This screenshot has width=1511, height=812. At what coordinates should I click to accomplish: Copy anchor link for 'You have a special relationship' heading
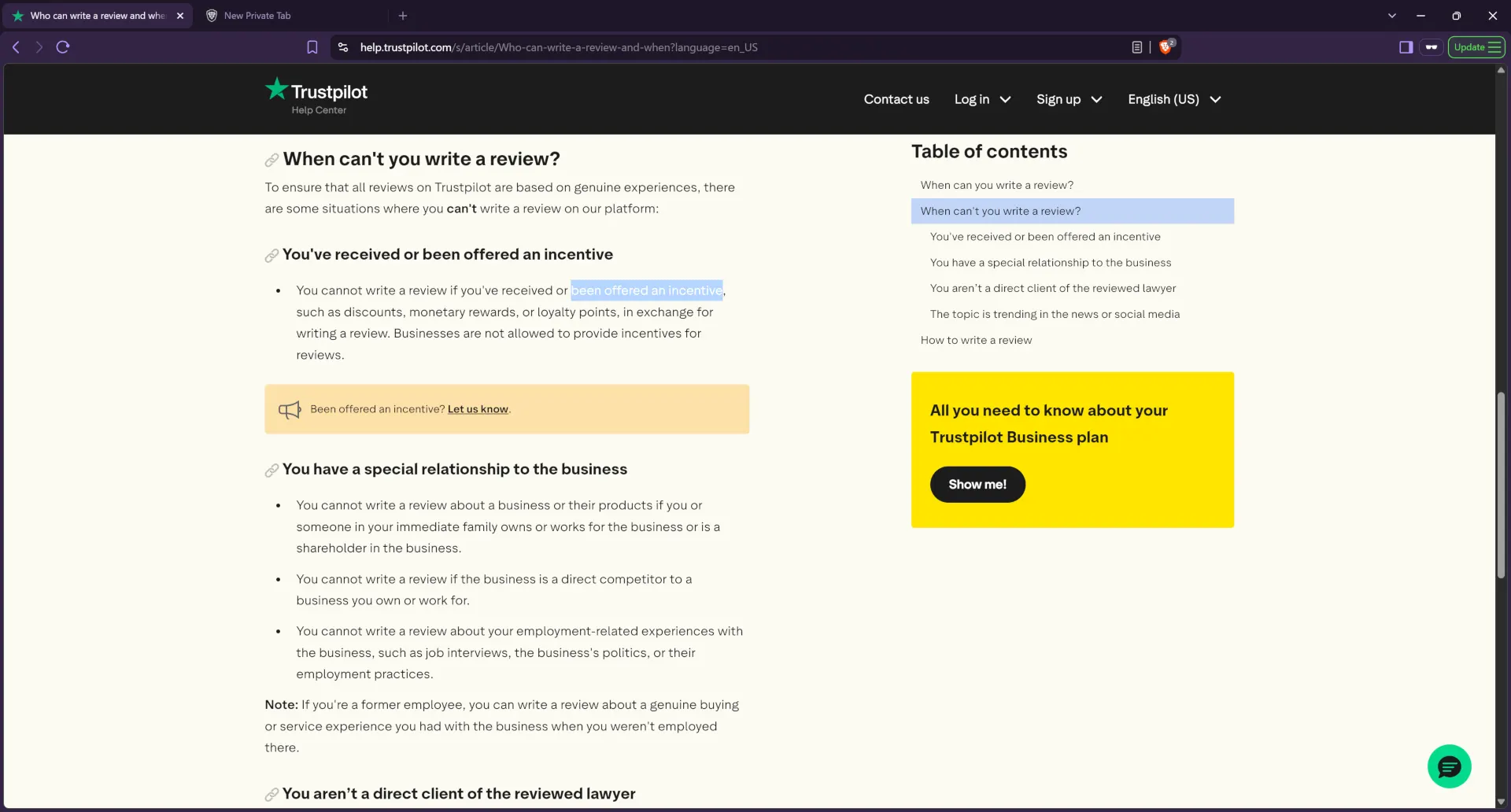pyautogui.click(x=272, y=471)
